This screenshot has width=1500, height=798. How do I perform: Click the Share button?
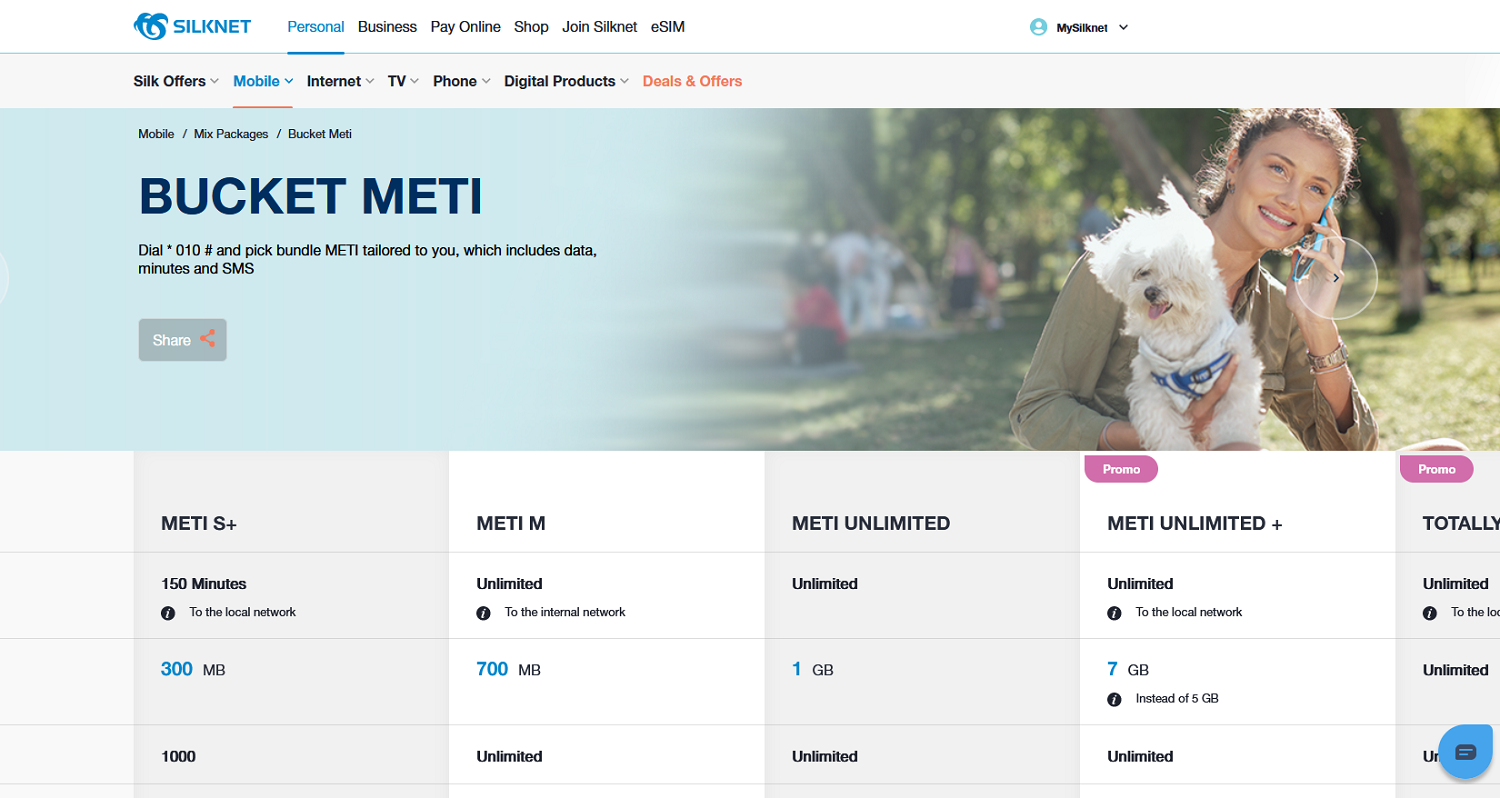coord(183,340)
